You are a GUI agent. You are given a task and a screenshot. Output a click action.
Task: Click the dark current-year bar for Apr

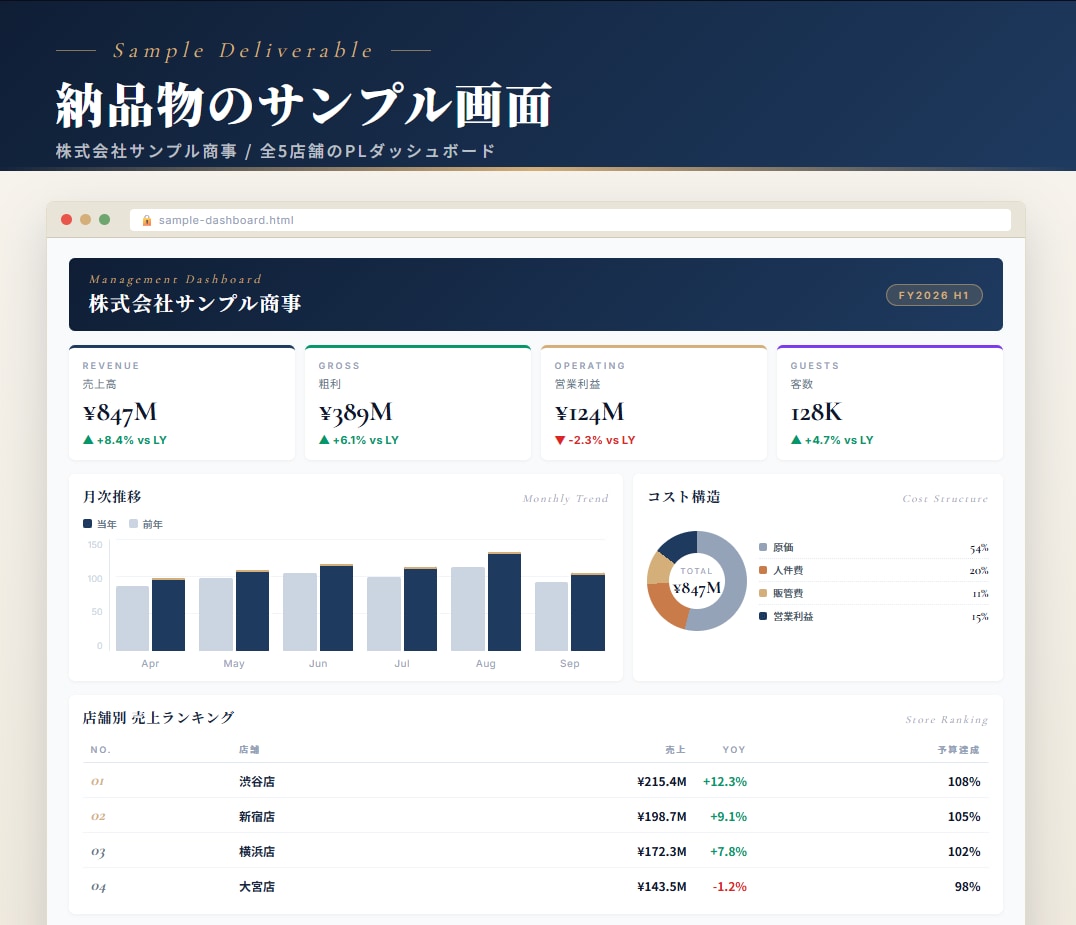pos(168,615)
